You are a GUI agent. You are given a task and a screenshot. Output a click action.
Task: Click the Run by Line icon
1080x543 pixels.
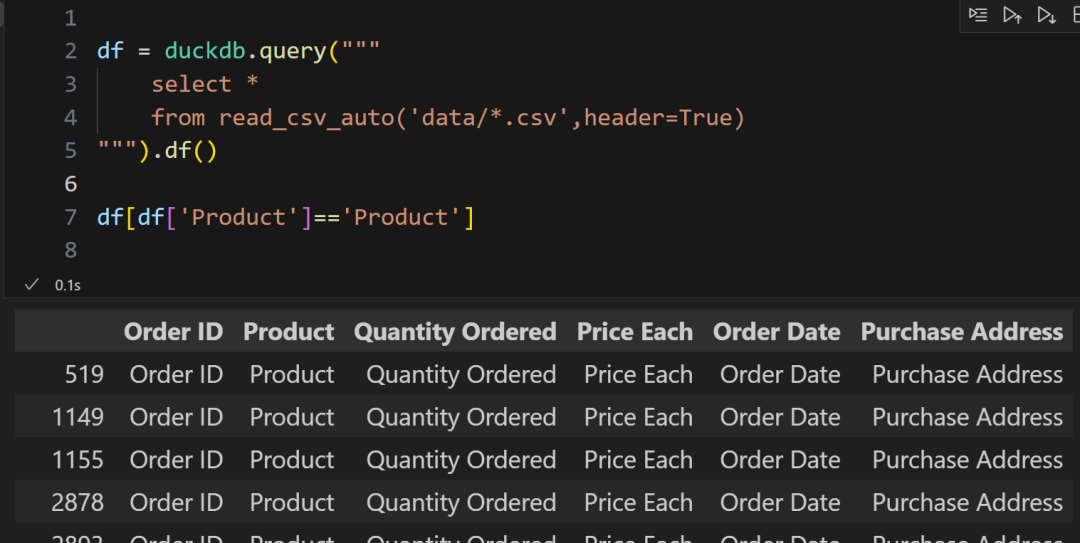click(978, 15)
